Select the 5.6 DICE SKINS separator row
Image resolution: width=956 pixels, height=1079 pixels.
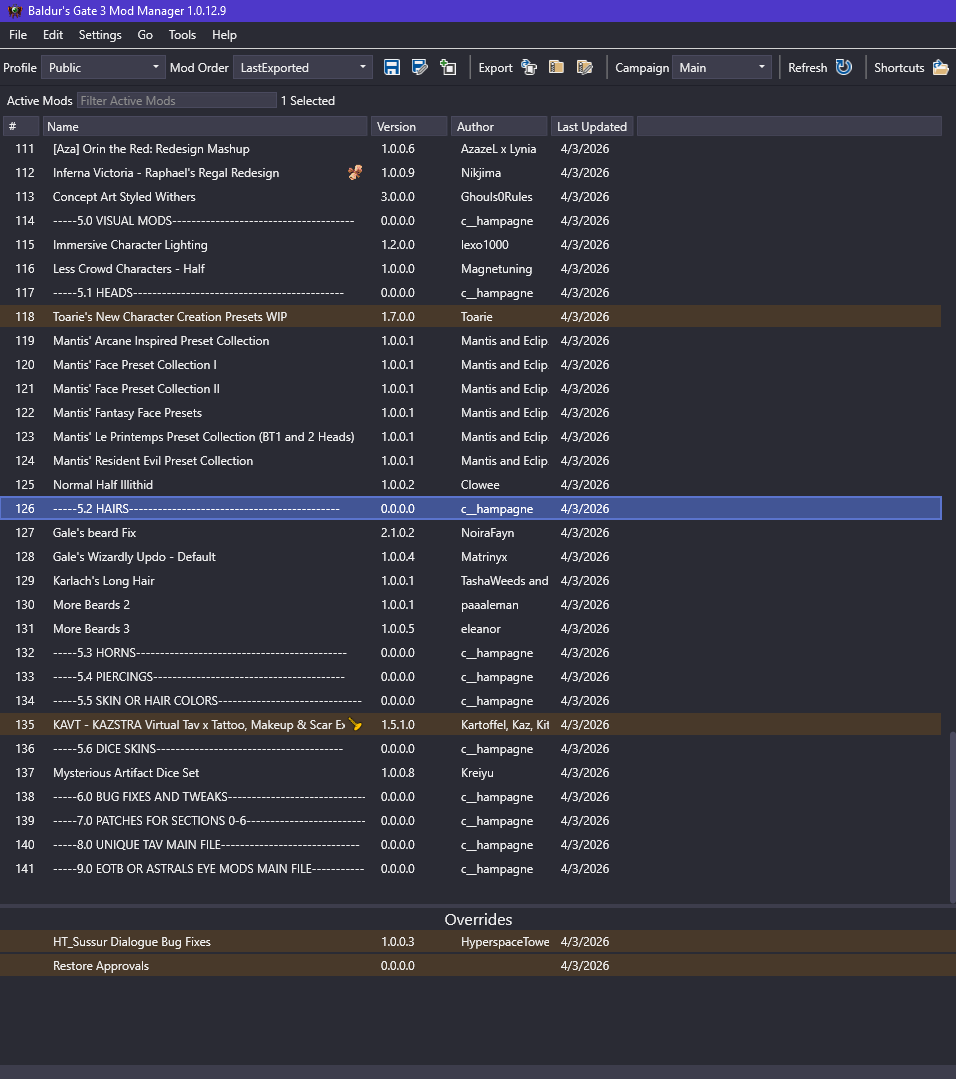tap(471, 749)
